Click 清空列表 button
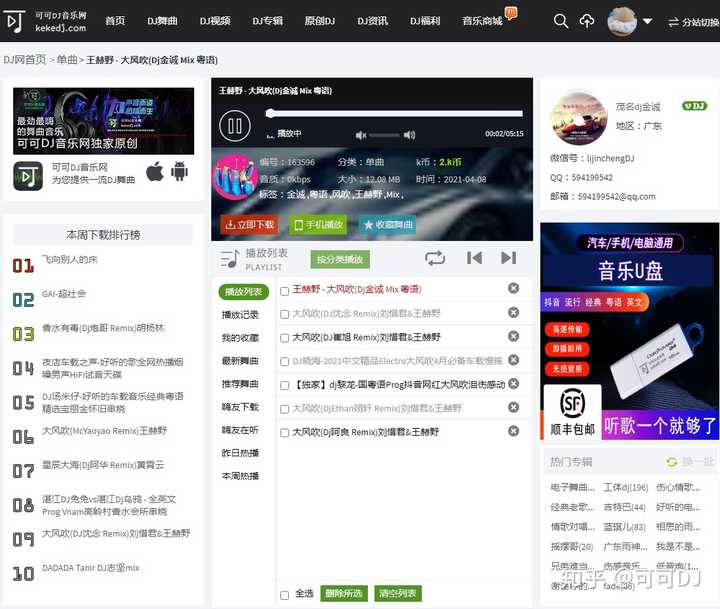The image size is (720, 609). tap(398, 593)
